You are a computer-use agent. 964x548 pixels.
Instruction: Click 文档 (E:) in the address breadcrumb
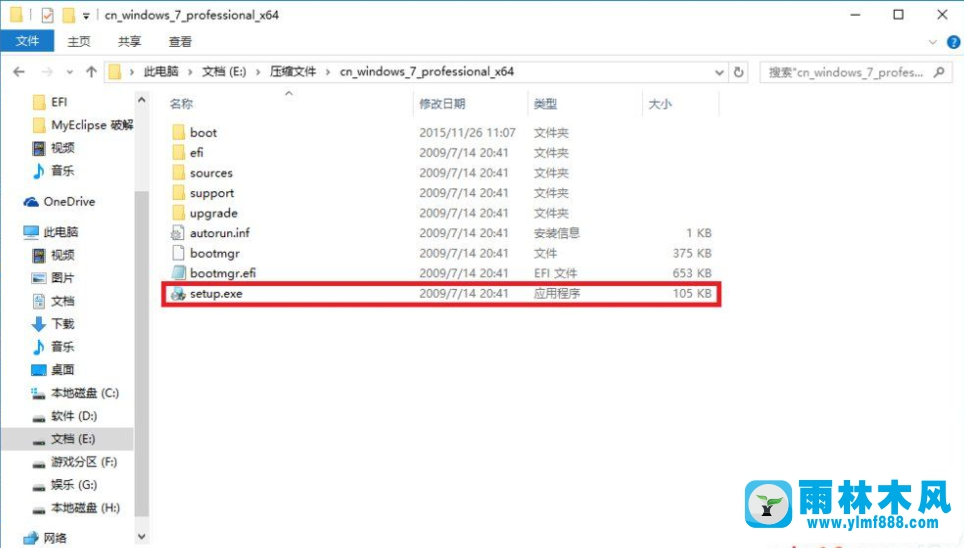[x=224, y=71]
